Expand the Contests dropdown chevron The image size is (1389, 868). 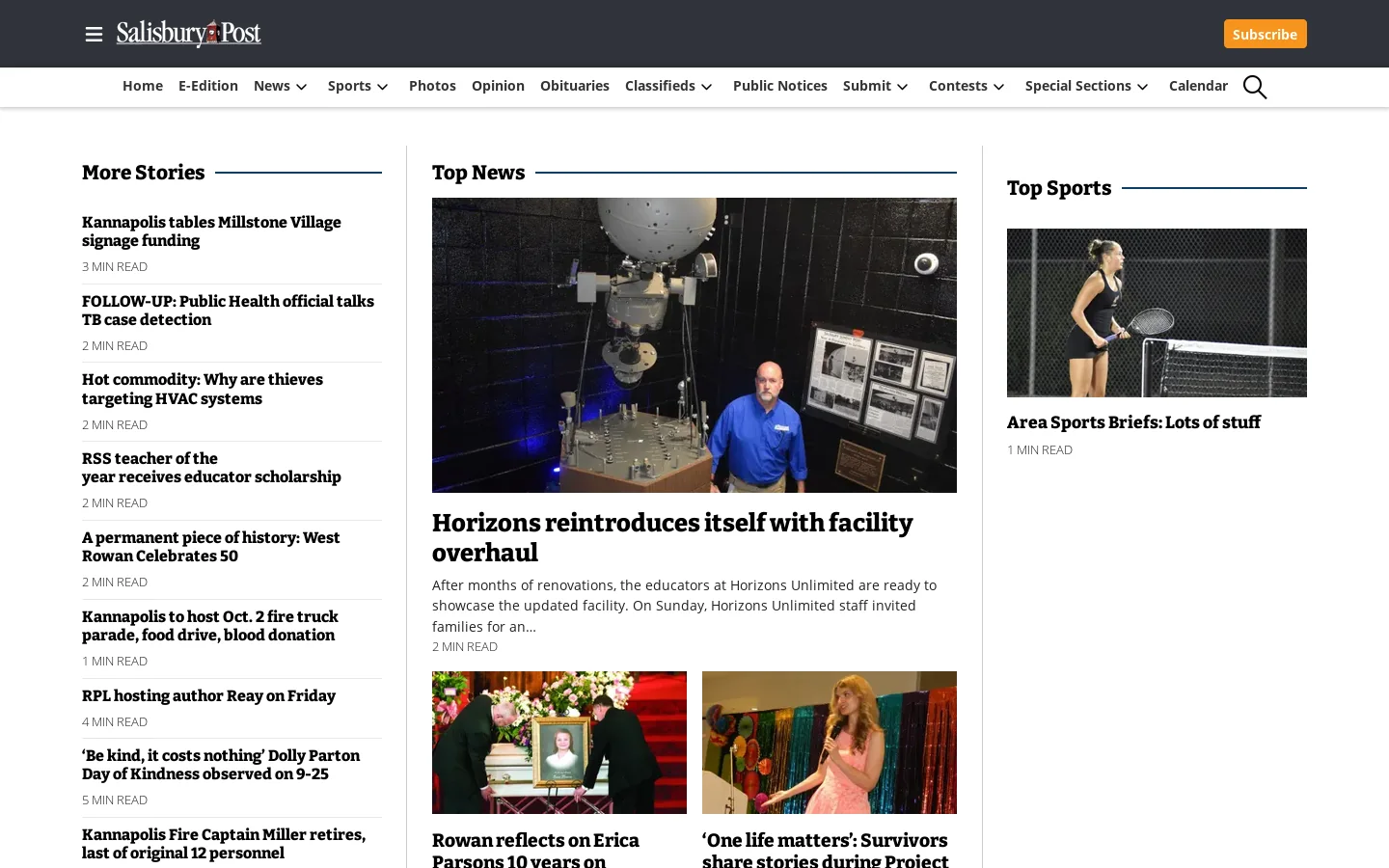pyautogui.click(x=999, y=87)
